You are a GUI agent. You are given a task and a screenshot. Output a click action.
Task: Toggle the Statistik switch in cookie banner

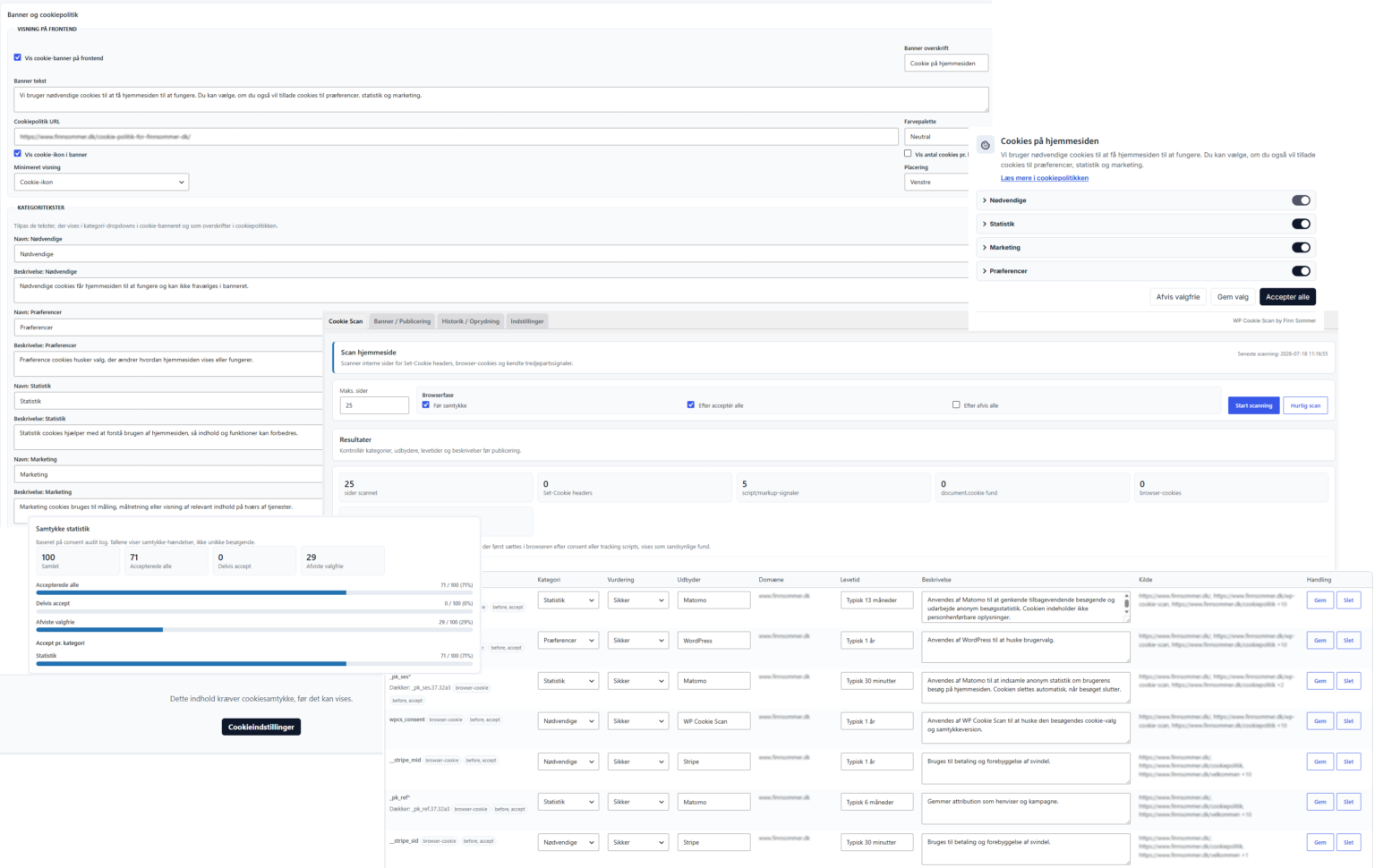pos(1301,224)
